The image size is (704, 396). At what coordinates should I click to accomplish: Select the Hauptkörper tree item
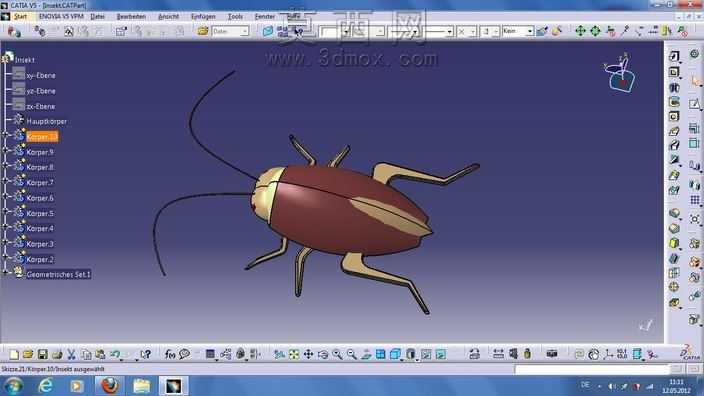coord(46,121)
